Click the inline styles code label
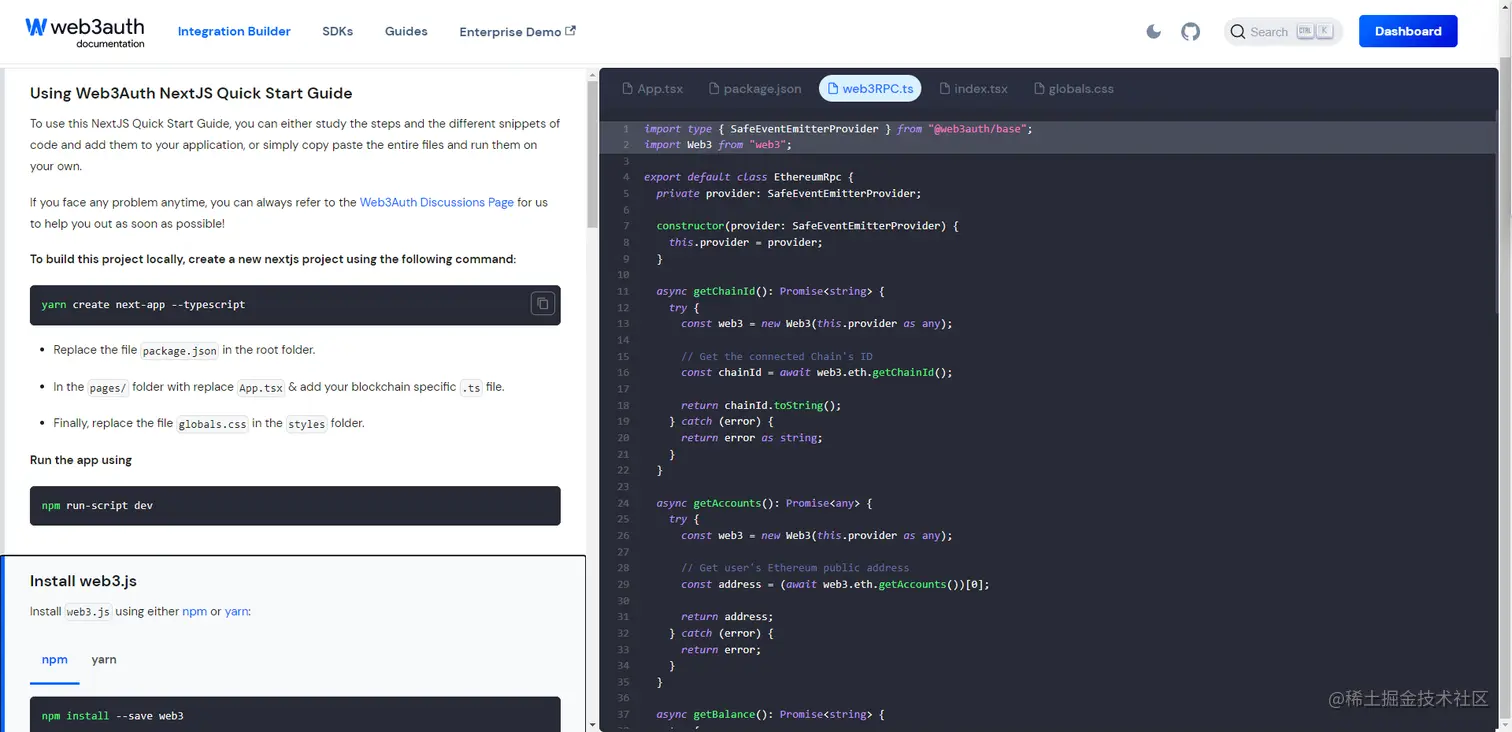 pyautogui.click(x=306, y=424)
